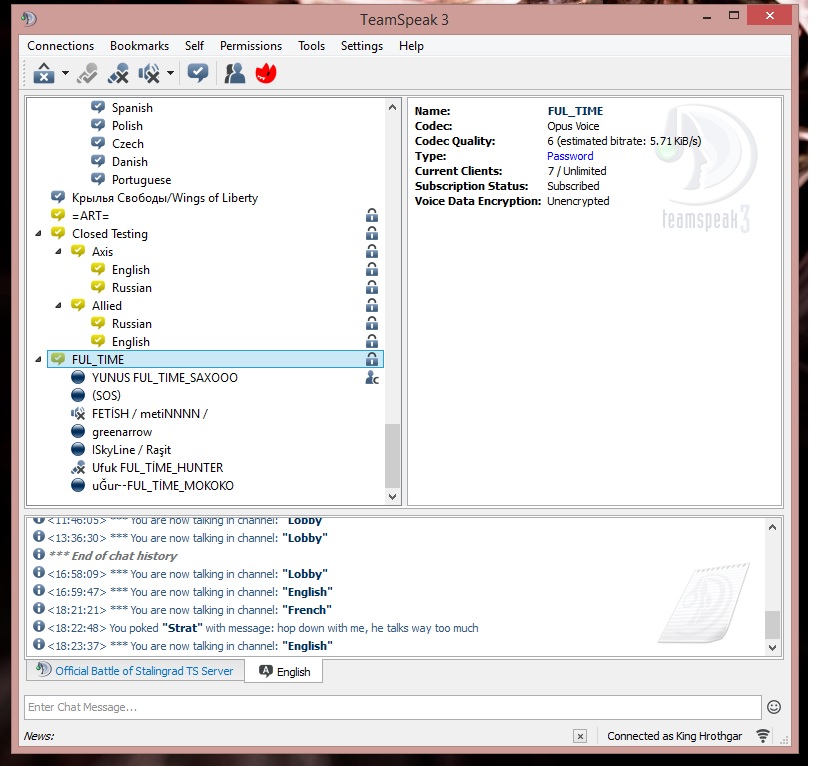This screenshot has height=766, width=816.
Task: Click the red tulip toolbar icon
Action: coord(266,73)
